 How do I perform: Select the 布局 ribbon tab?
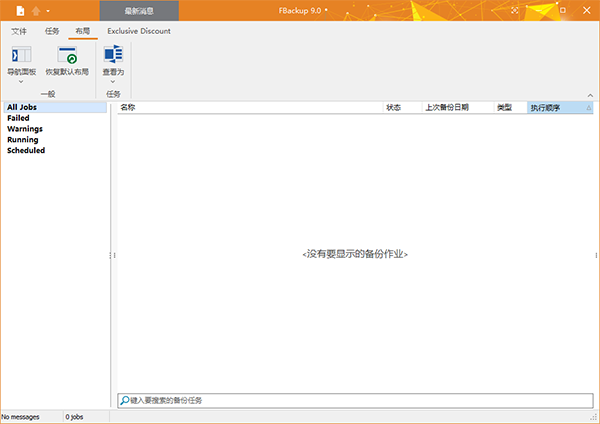point(83,31)
